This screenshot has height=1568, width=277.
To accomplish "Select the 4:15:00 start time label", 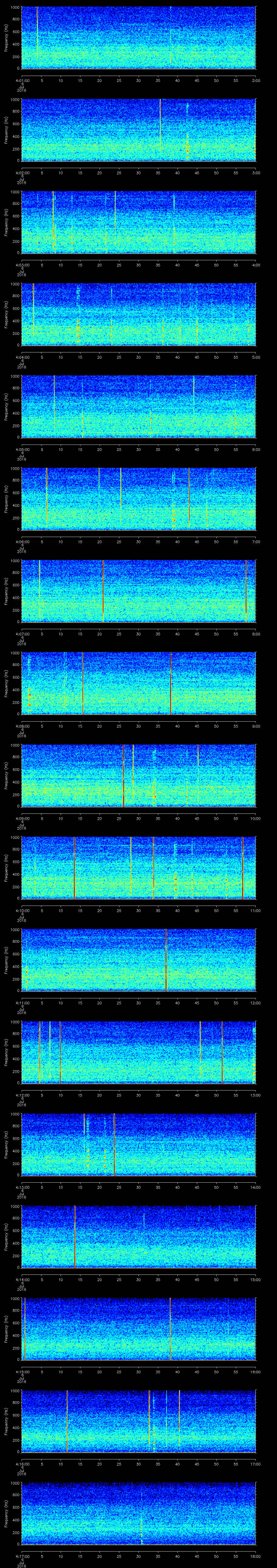I will coord(22,1371).
